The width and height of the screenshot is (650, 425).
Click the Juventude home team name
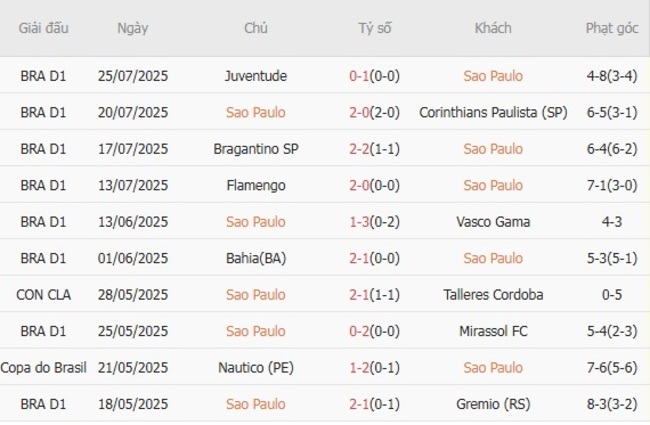pos(256,76)
